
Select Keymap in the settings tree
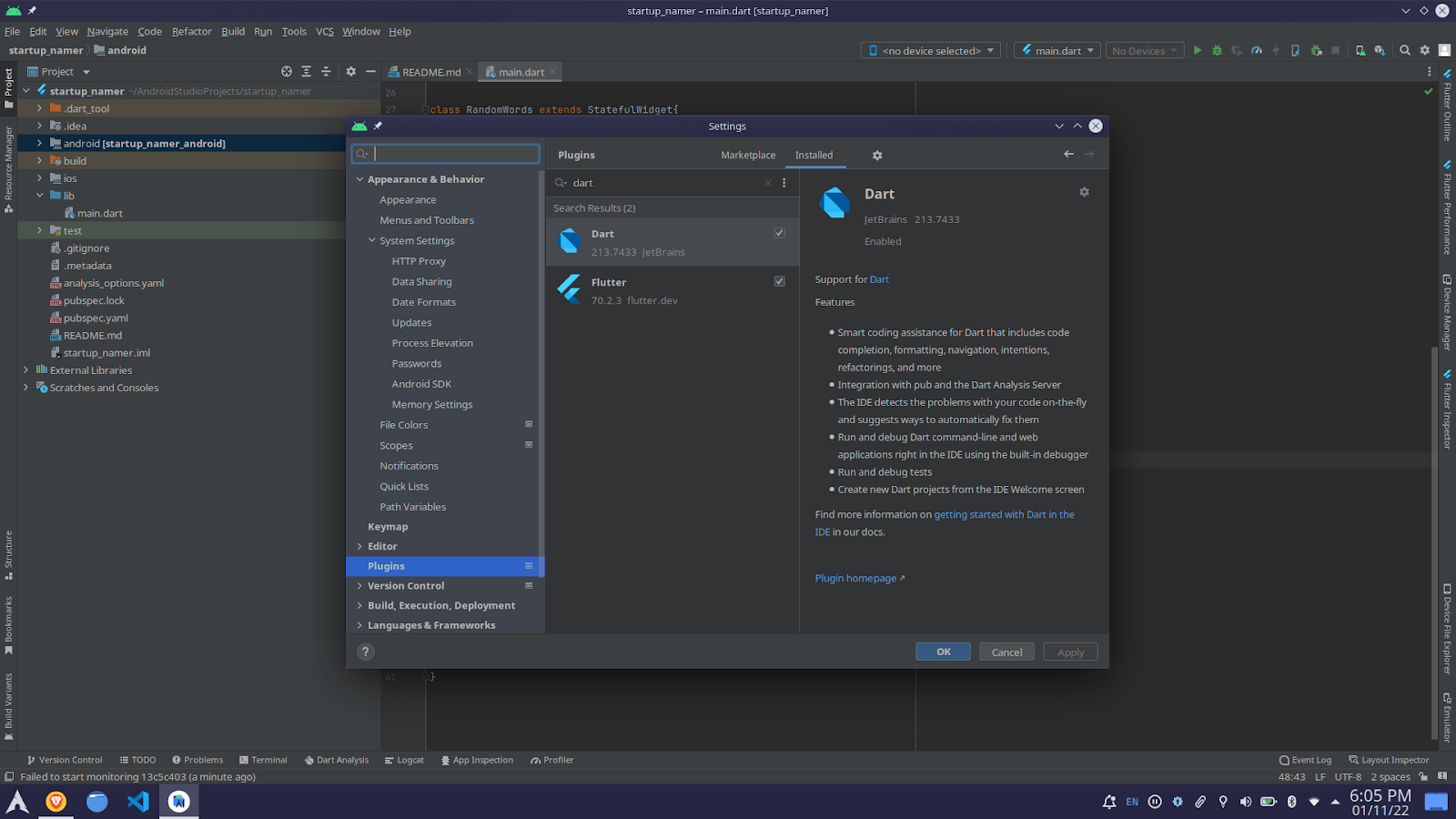click(388, 527)
